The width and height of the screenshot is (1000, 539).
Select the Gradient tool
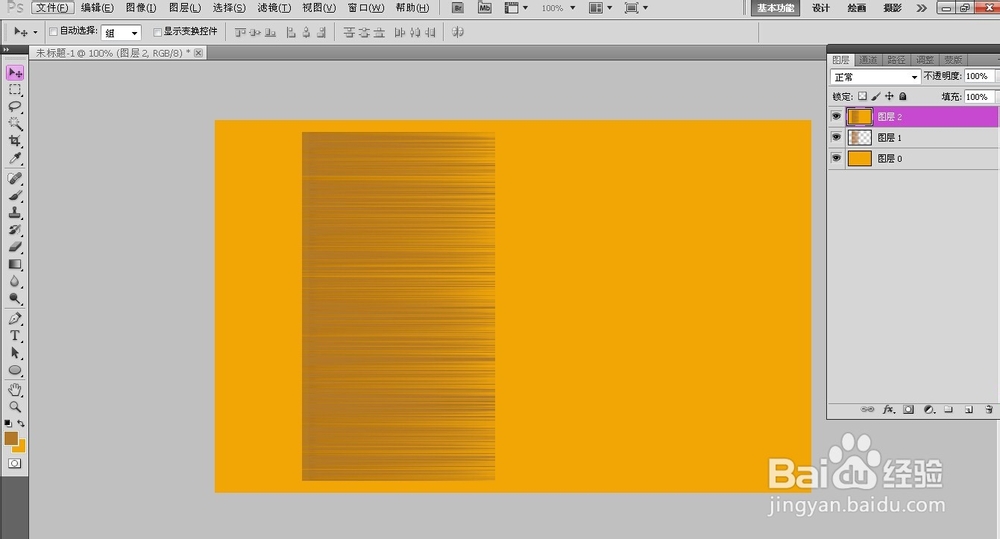(15, 264)
